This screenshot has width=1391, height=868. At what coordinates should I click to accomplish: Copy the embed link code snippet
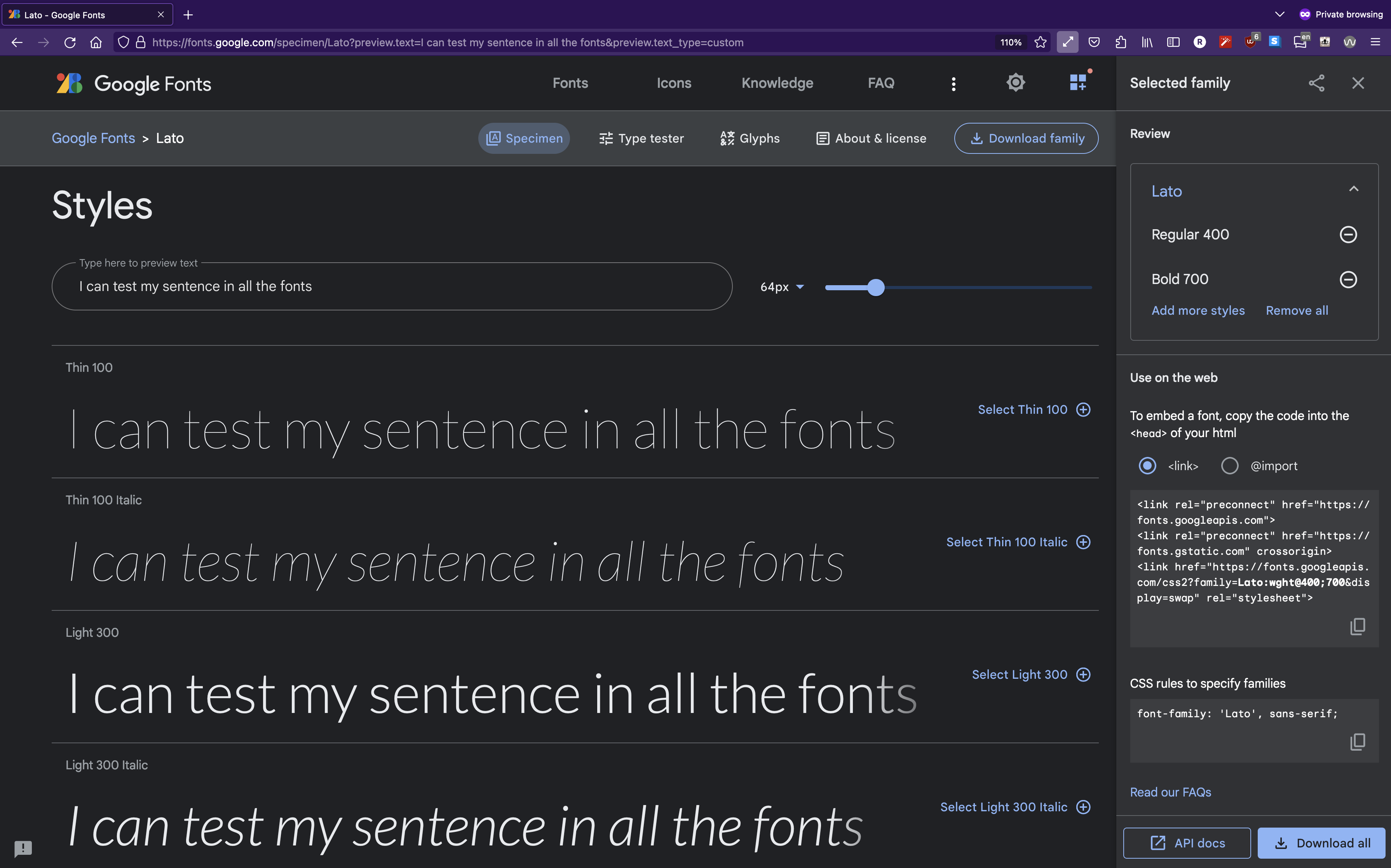[x=1357, y=626]
